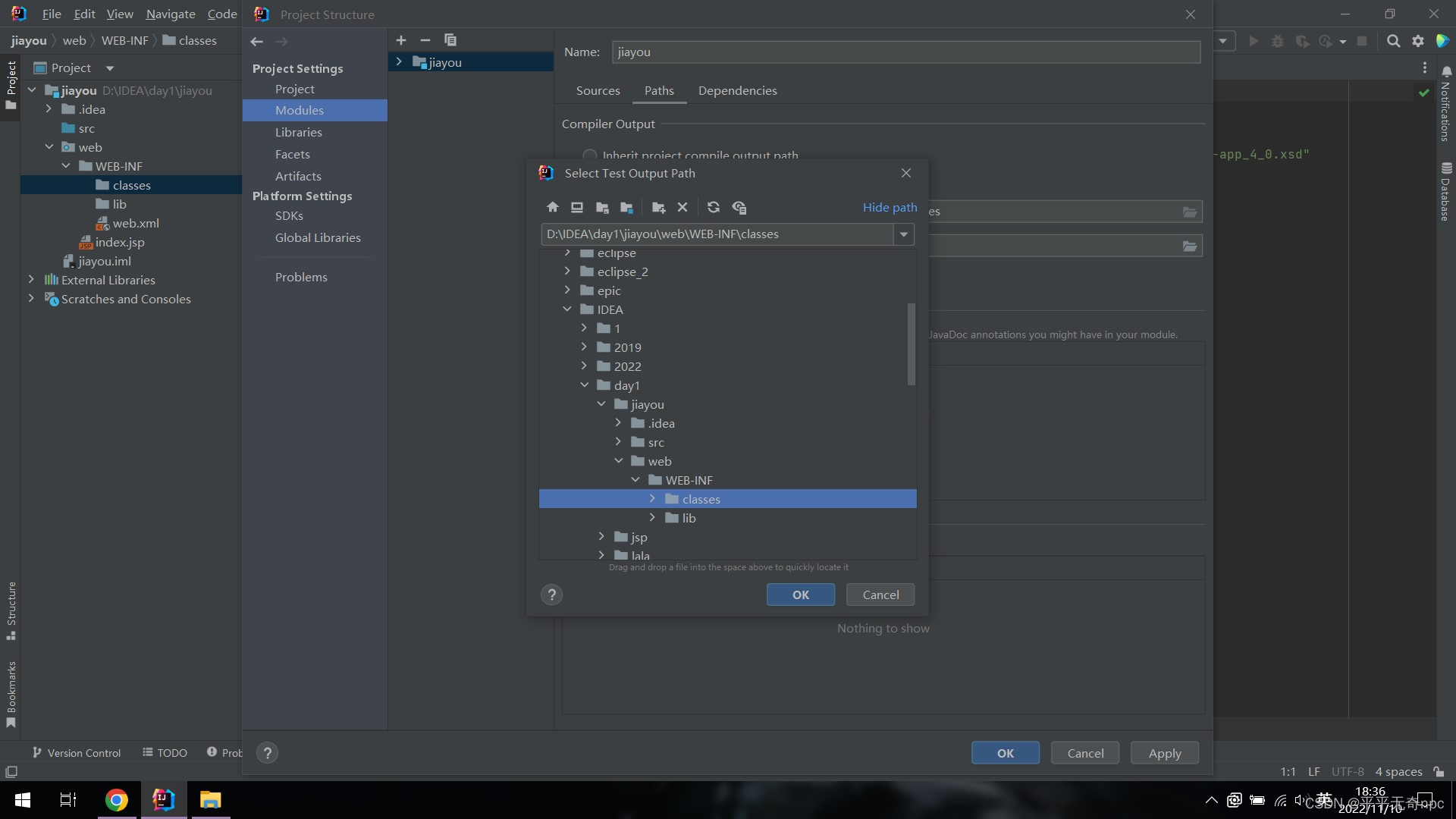Select the Dependencies tab in Project Settings
The image size is (1456, 819).
click(737, 91)
